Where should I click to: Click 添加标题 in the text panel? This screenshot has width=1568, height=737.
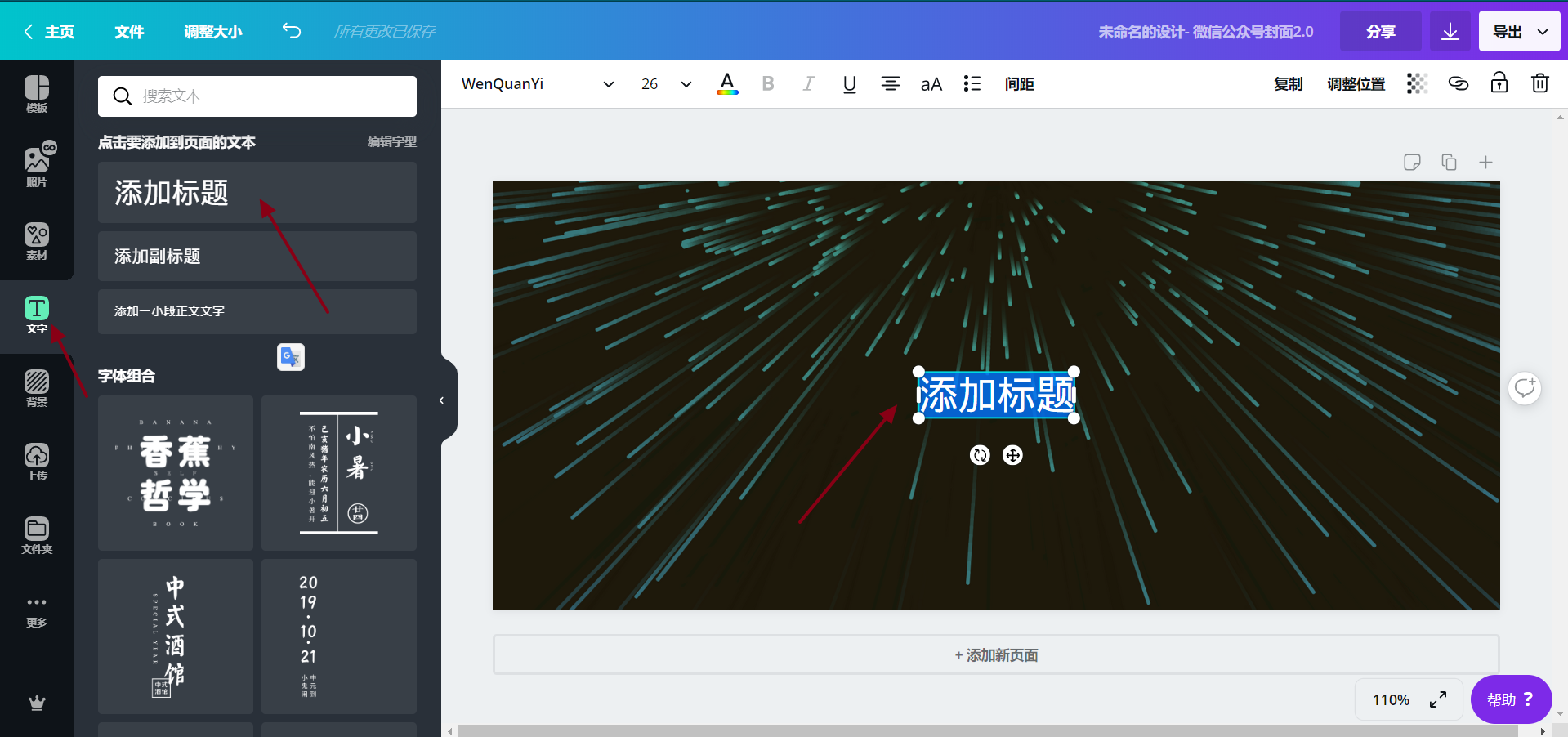[x=257, y=192]
